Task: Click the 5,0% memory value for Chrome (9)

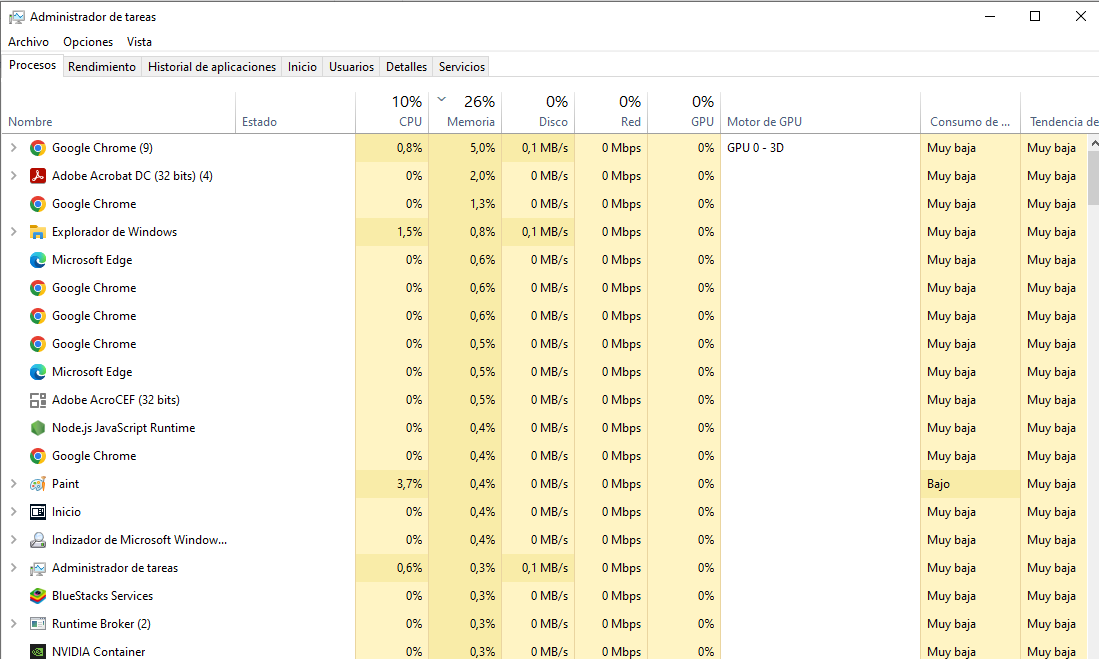Action: [x=482, y=148]
